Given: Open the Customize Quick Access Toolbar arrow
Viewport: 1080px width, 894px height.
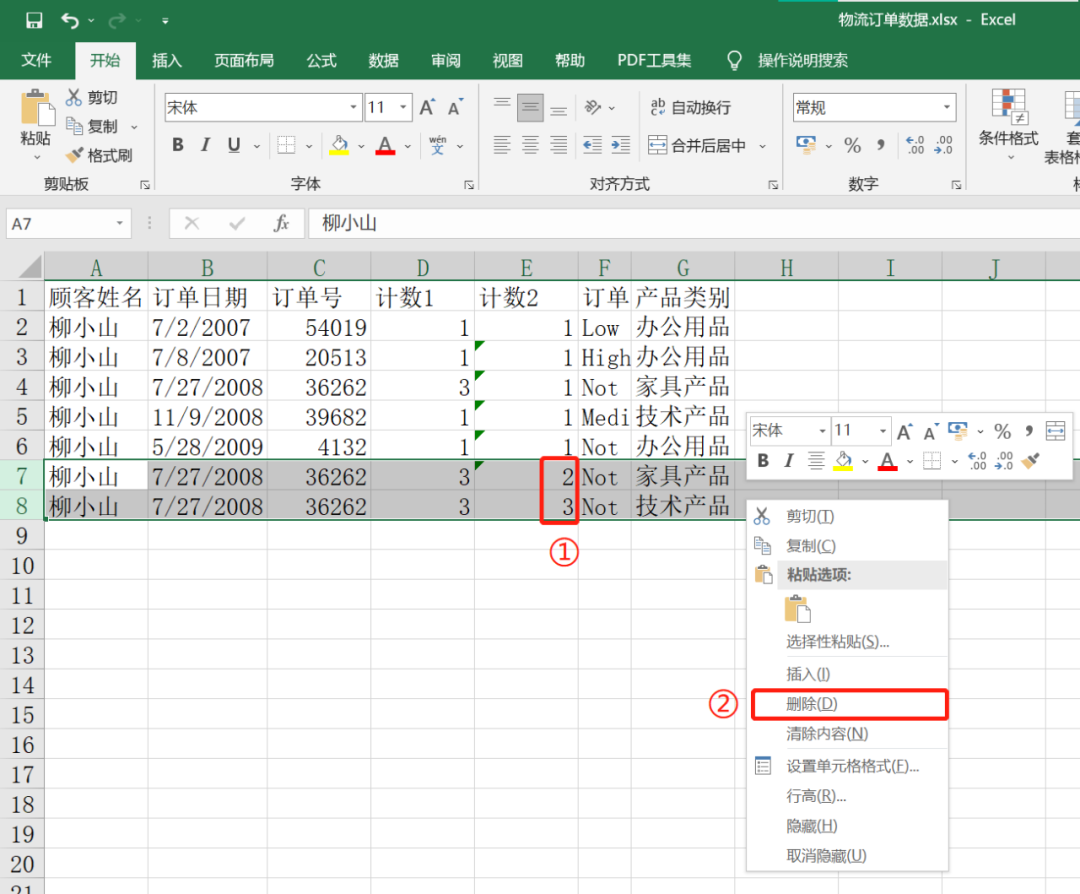Looking at the screenshot, I should pyautogui.click(x=165, y=21).
